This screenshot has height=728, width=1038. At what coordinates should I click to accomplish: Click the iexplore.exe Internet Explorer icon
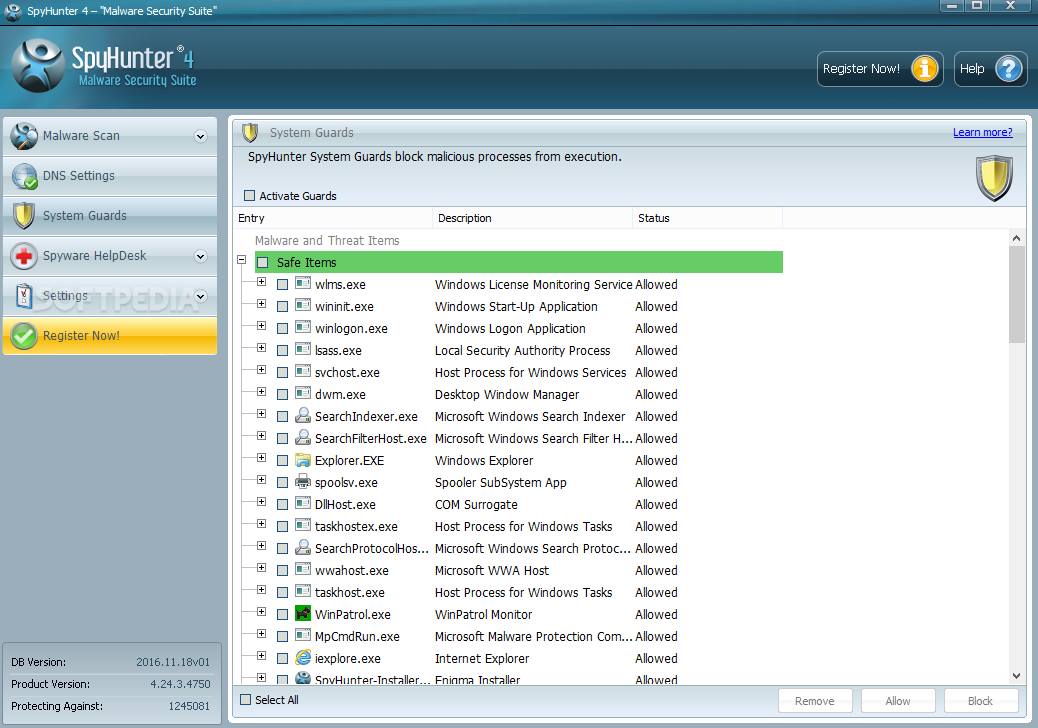point(303,657)
